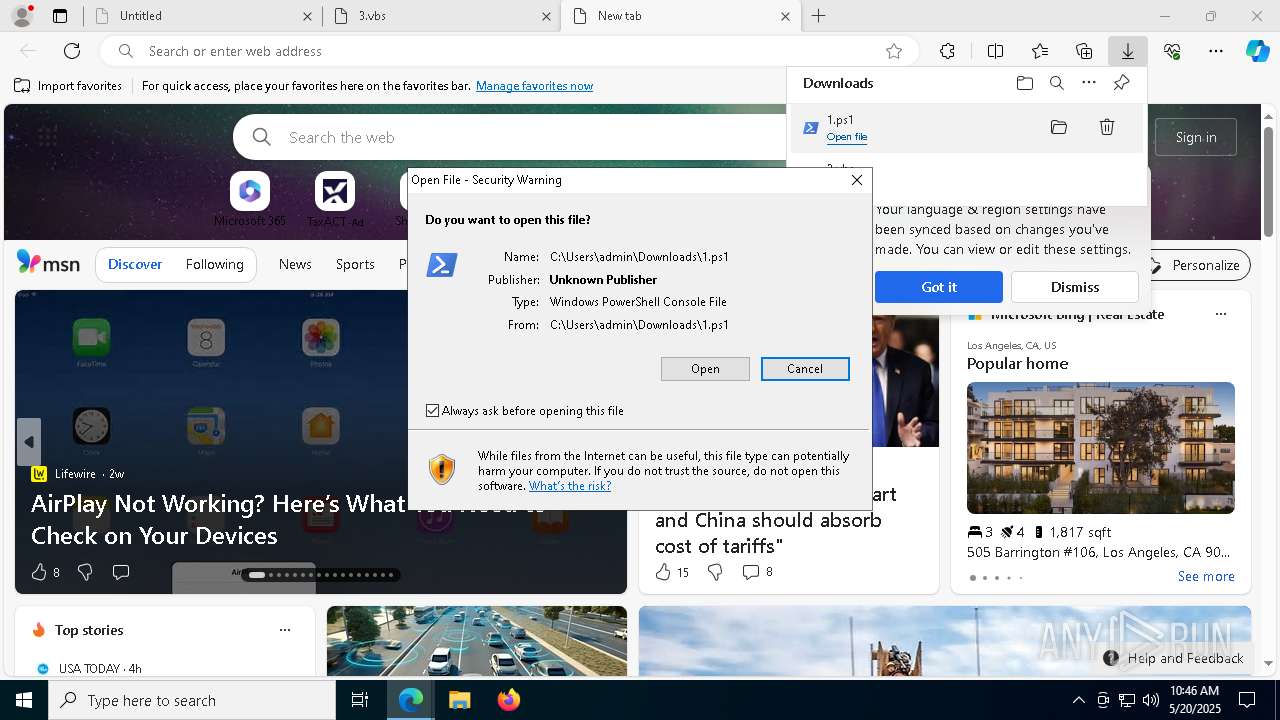Launch Copilot from the toolbar
Screen dimensions: 1280x720
[1257, 51]
